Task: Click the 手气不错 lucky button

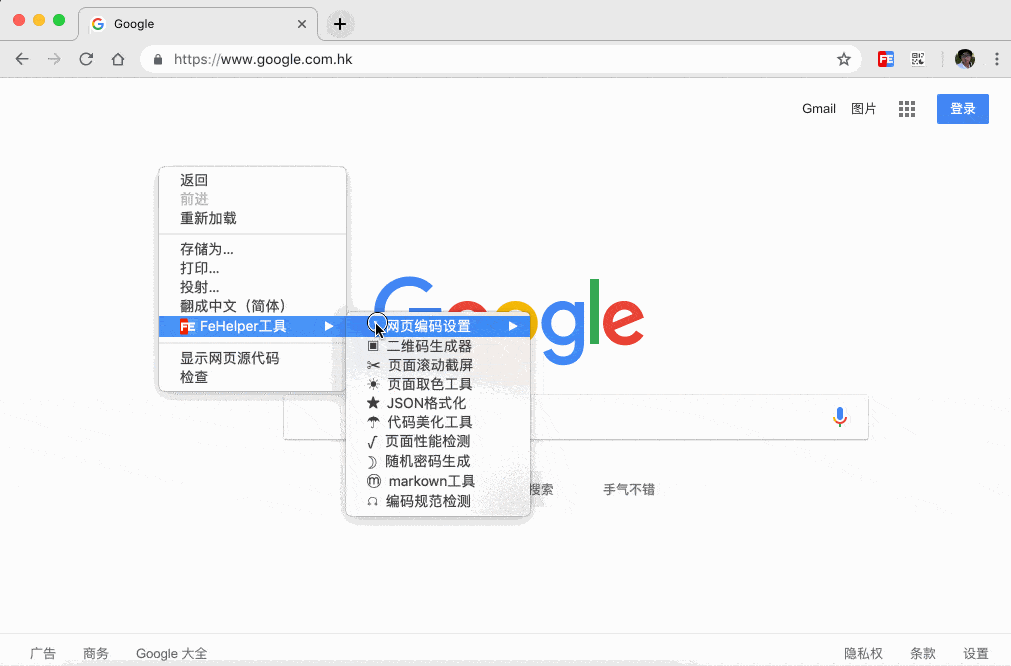Action: coord(628,489)
